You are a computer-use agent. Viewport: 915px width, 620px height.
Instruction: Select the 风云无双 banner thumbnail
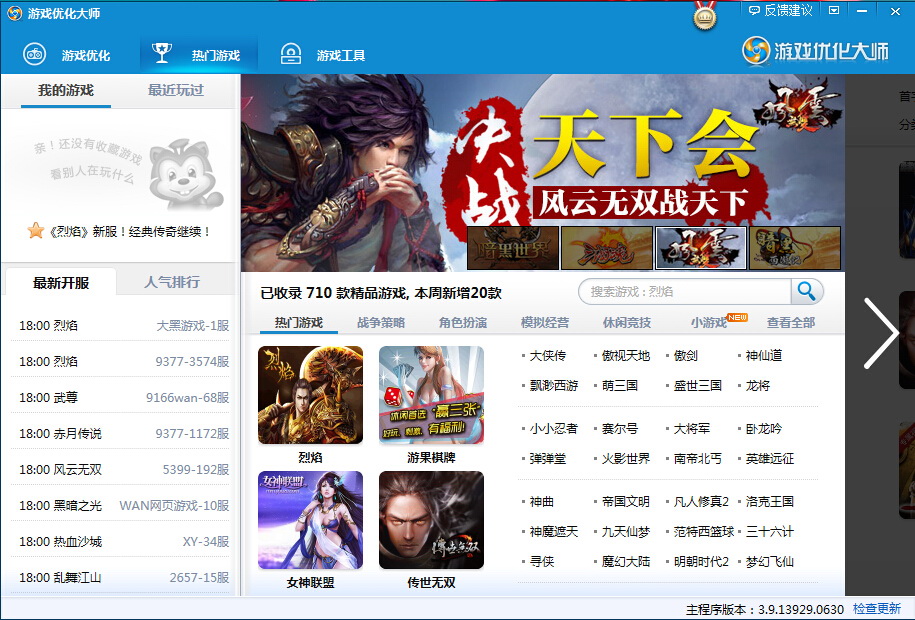coord(701,248)
